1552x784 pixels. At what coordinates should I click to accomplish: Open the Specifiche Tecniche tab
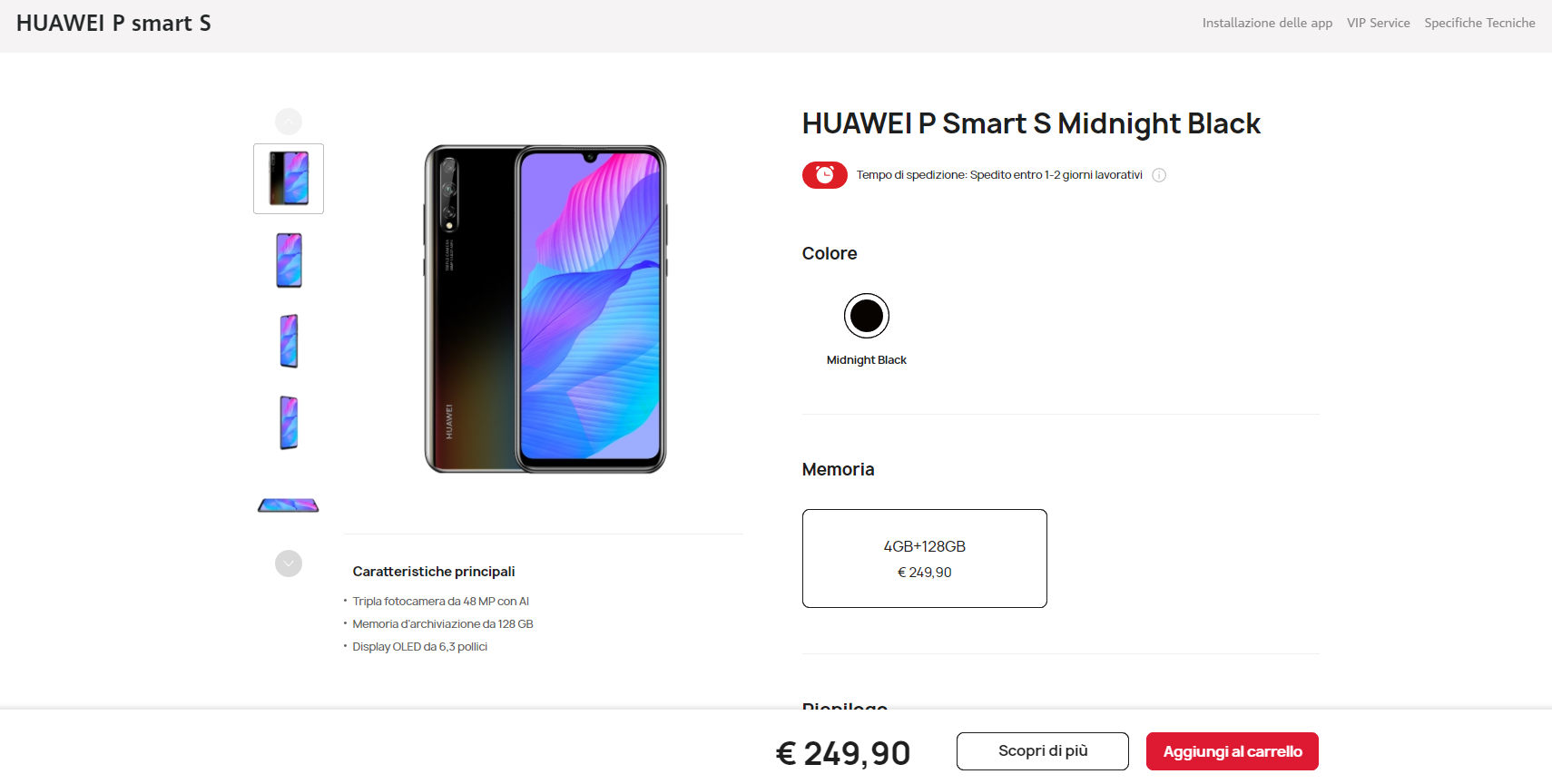tap(1479, 23)
